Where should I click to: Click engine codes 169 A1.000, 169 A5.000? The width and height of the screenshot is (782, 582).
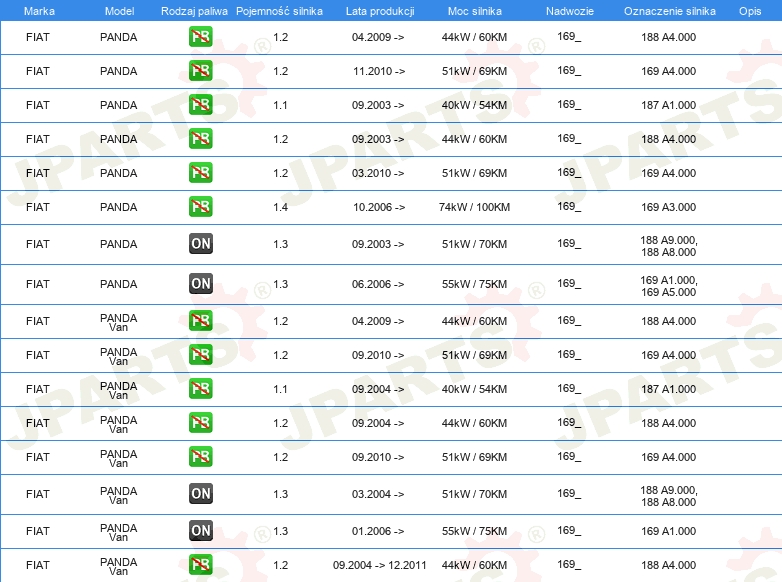pos(668,286)
